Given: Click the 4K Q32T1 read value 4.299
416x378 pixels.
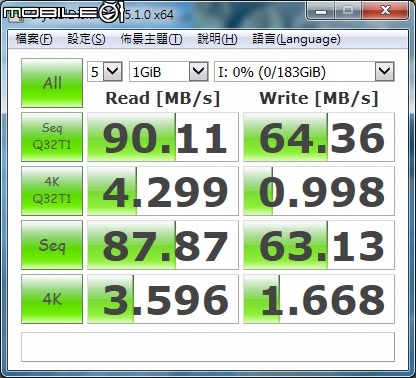Looking at the screenshot, I should coord(163,191).
